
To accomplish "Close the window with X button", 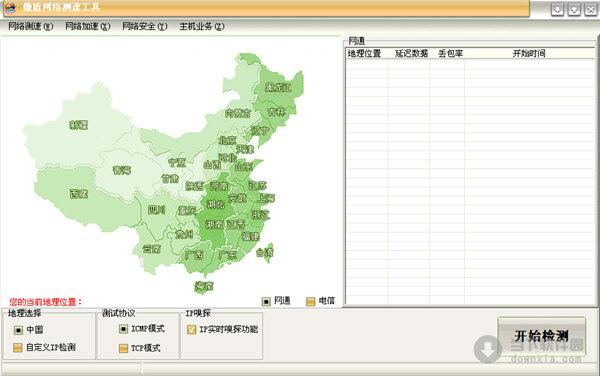I will coord(591,9).
